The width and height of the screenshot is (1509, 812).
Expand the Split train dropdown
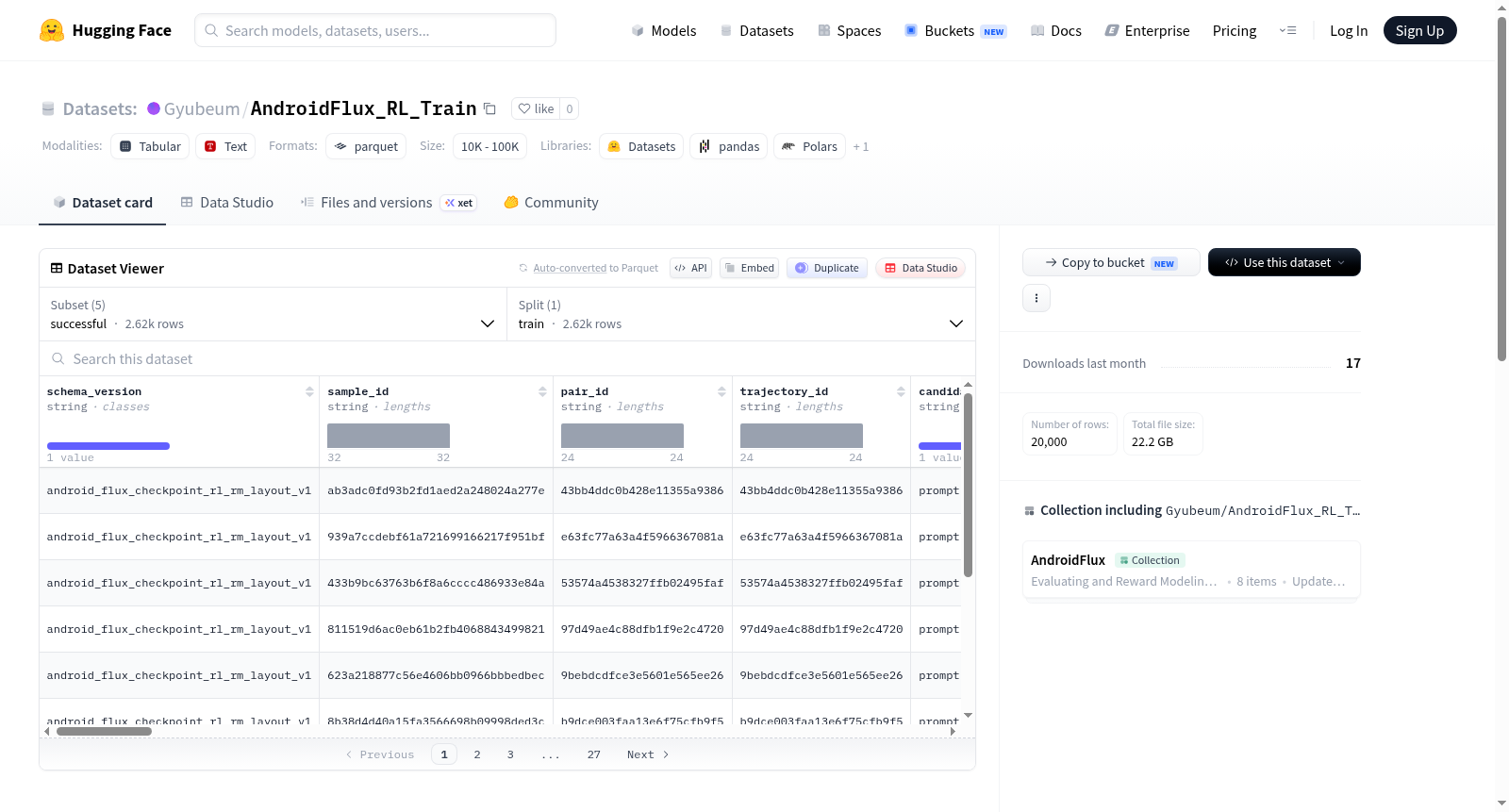(x=741, y=314)
